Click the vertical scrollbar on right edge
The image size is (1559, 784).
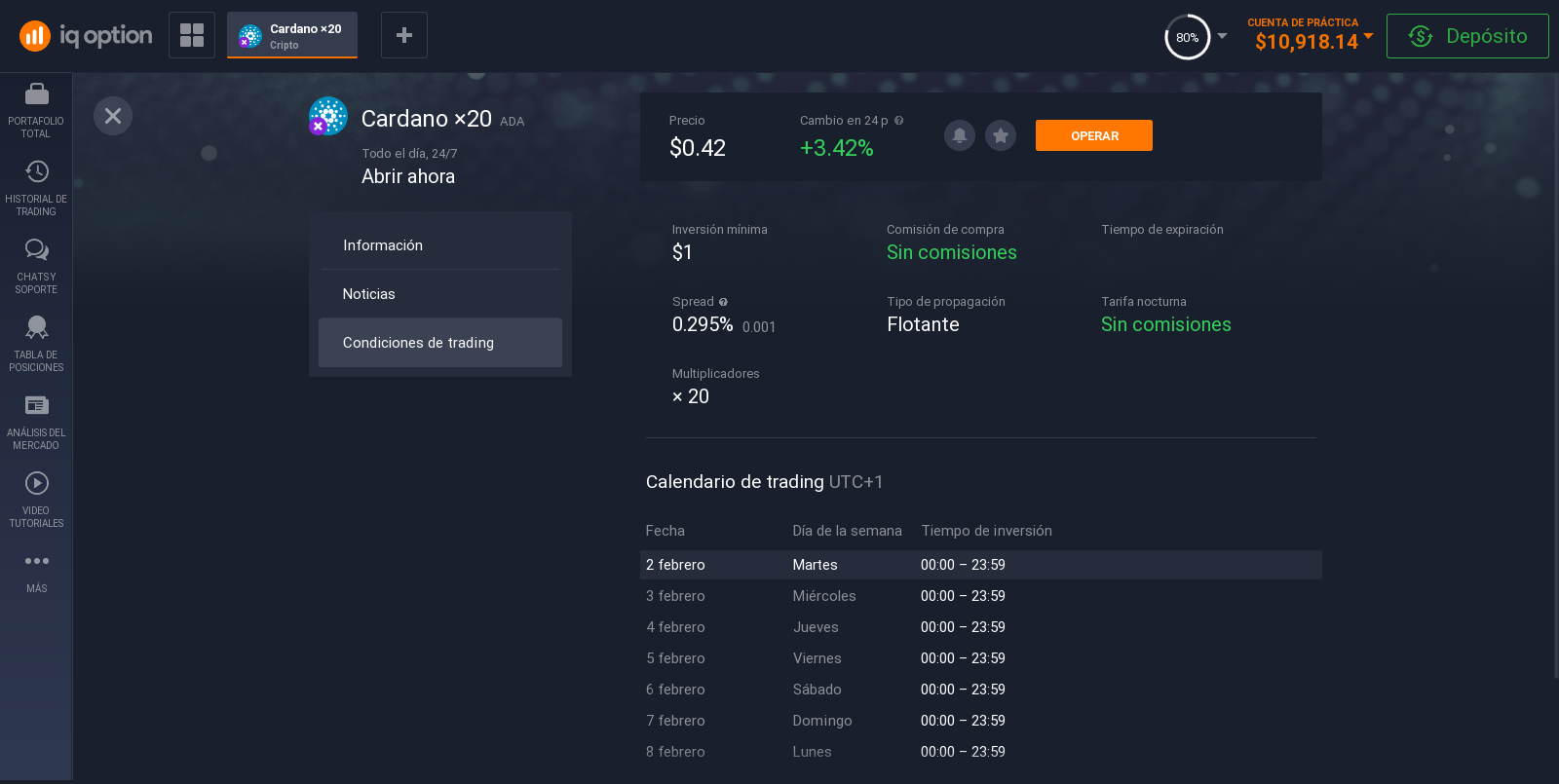(x=1555, y=375)
